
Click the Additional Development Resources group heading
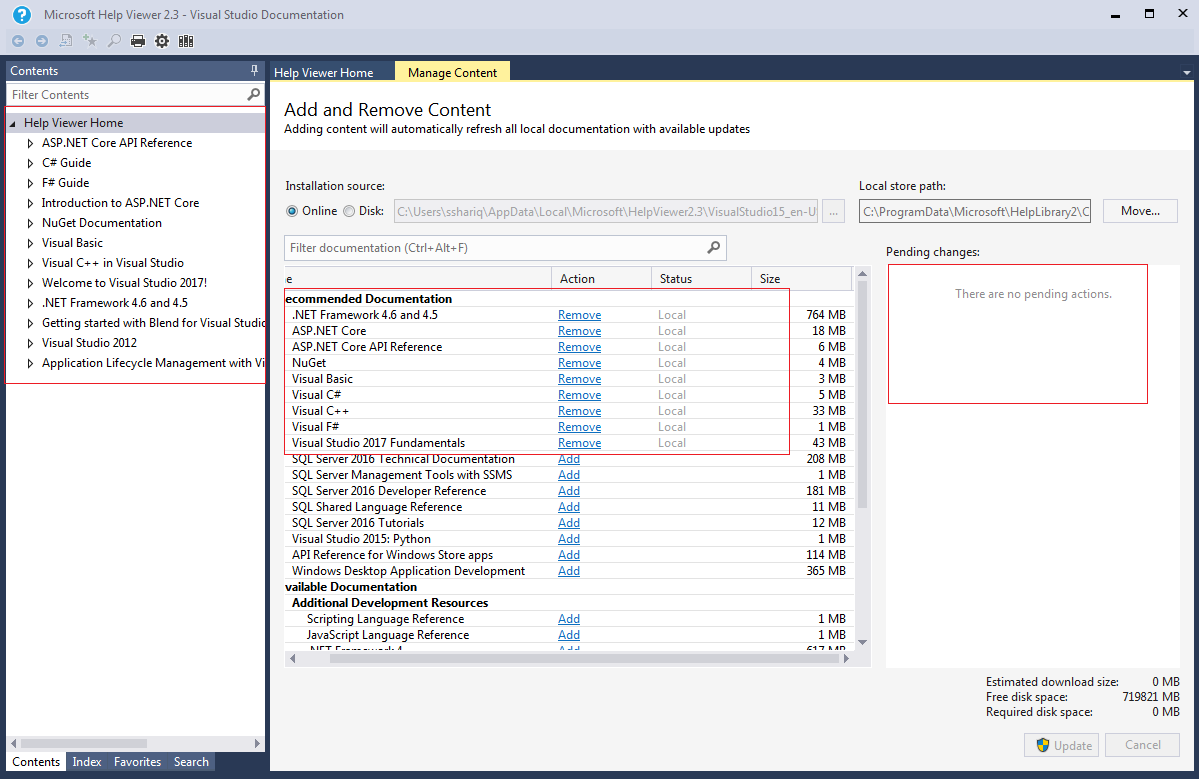[x=390, y=603]
